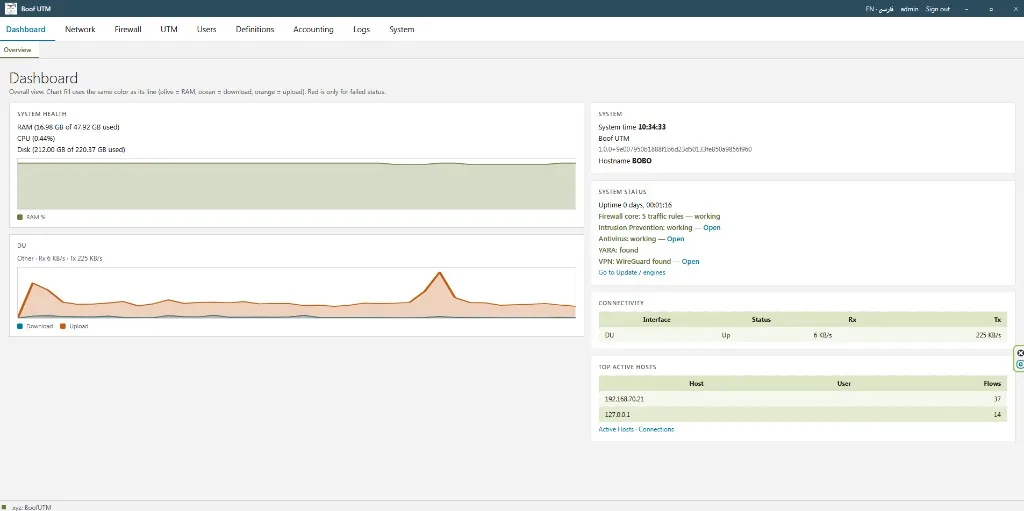This screenshot has height=511, width=1024.
Task: Click the Other Rx 6 KB/s chart subtitle
Action: pyautogui.click(x=59, y=258)
